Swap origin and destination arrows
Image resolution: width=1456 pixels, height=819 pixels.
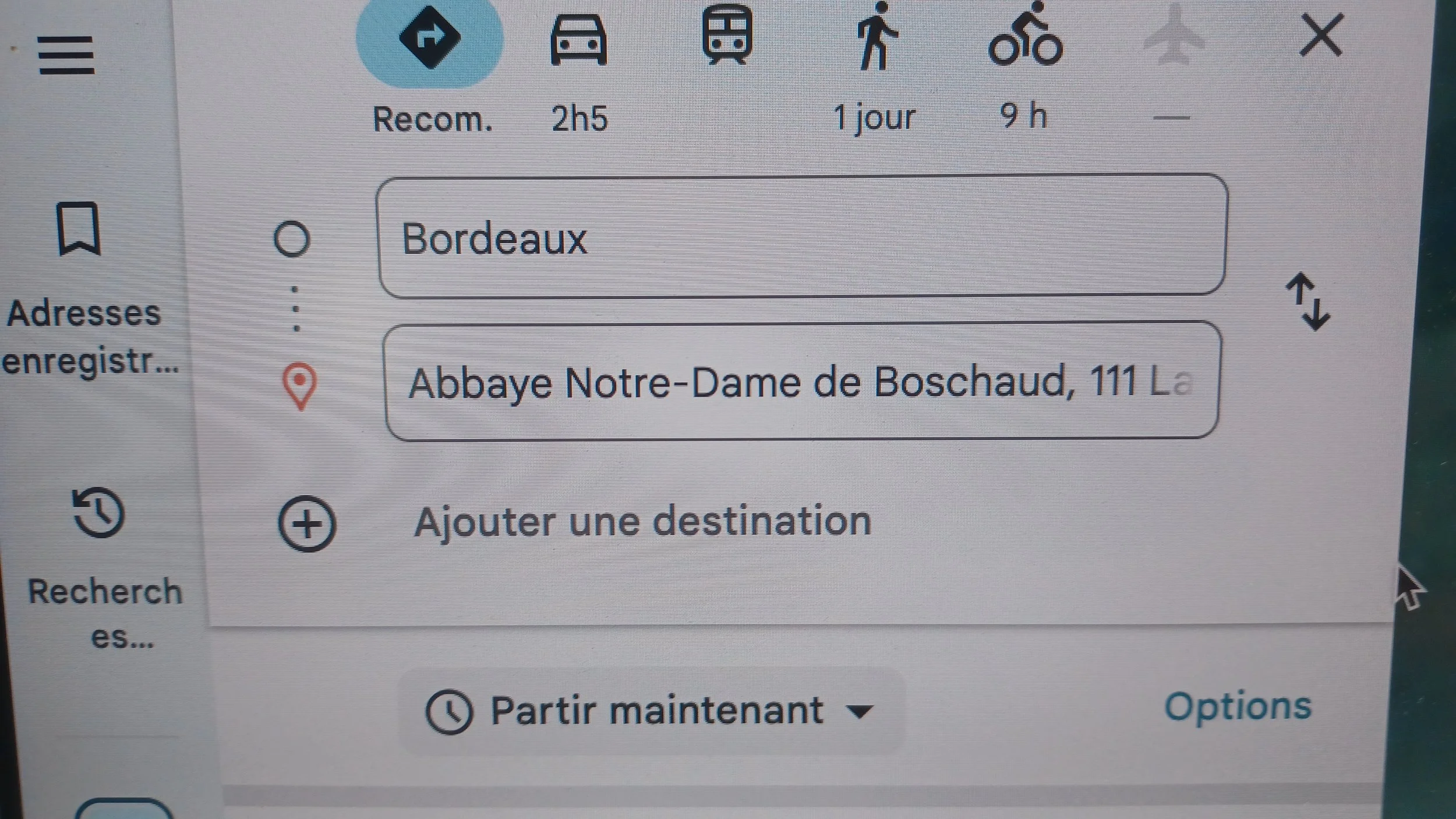[x=1309, y=301]
